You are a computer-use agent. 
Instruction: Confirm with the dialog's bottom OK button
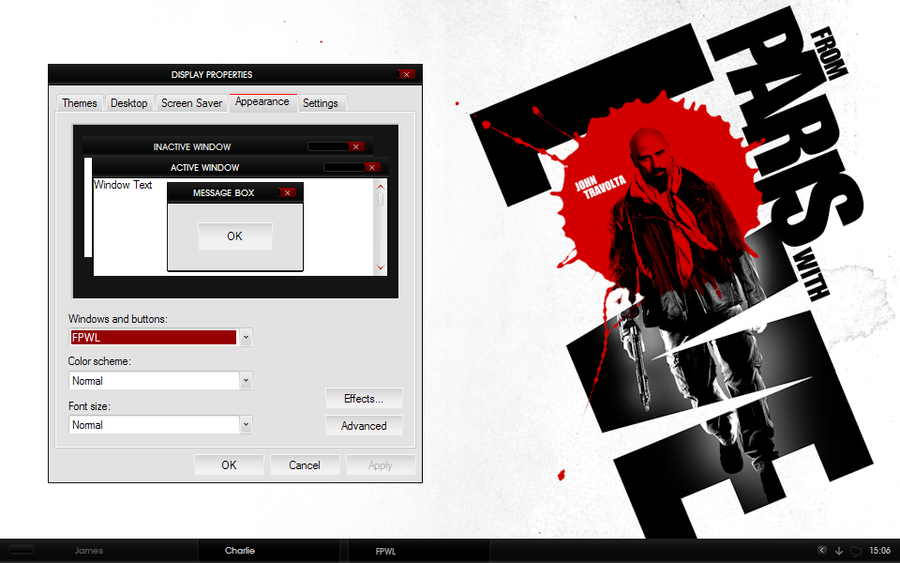pos(229,465)
